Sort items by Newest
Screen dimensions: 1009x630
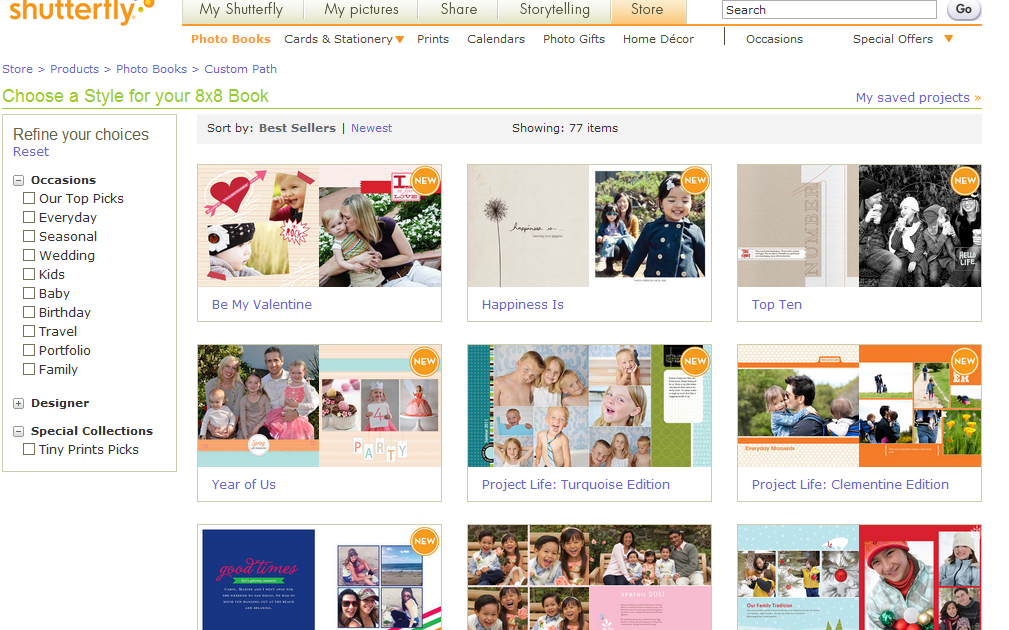(371, 129)
